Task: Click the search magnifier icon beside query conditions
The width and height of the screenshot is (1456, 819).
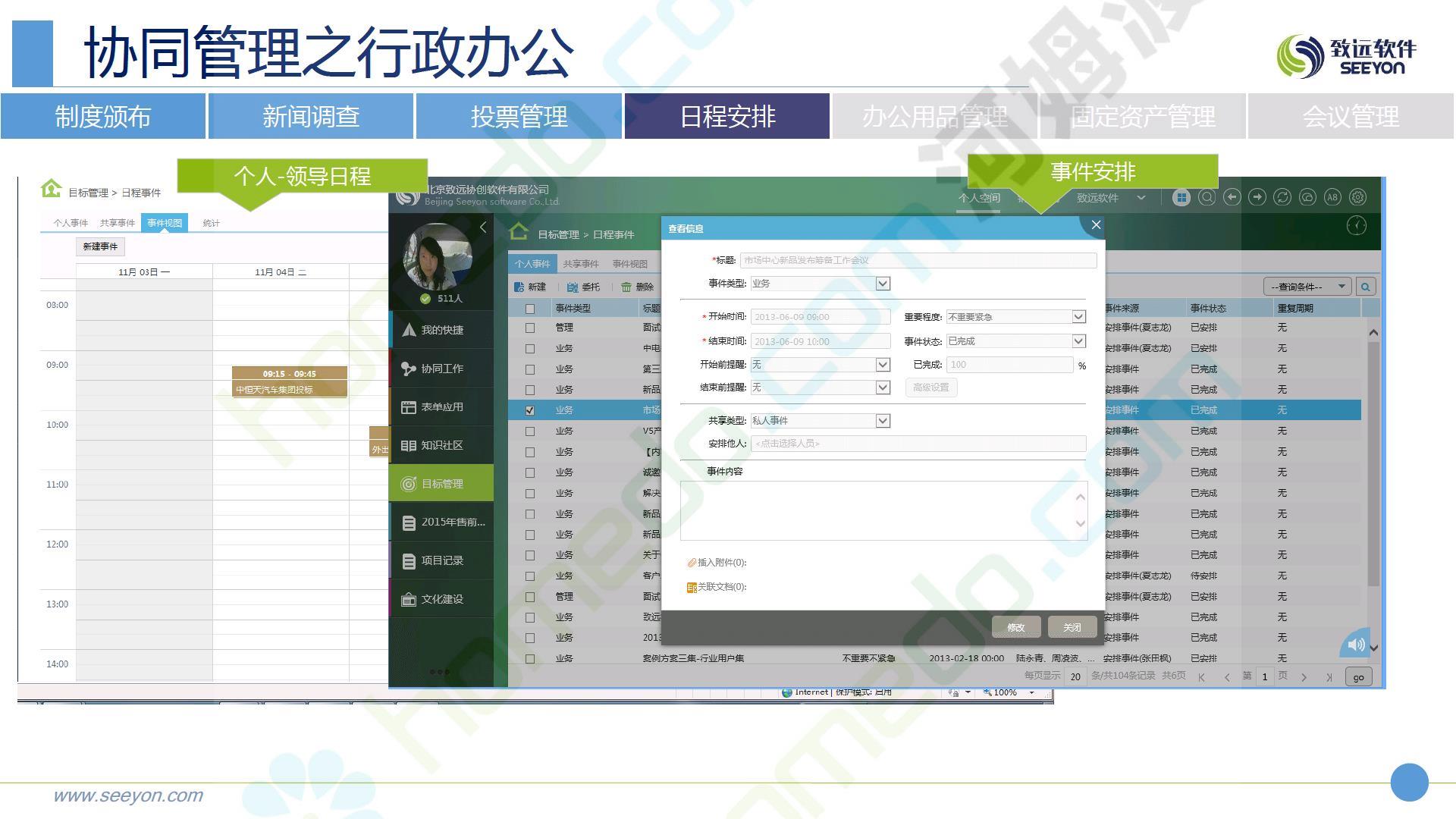Action: pyautogui.click(x=1365, y=287)
